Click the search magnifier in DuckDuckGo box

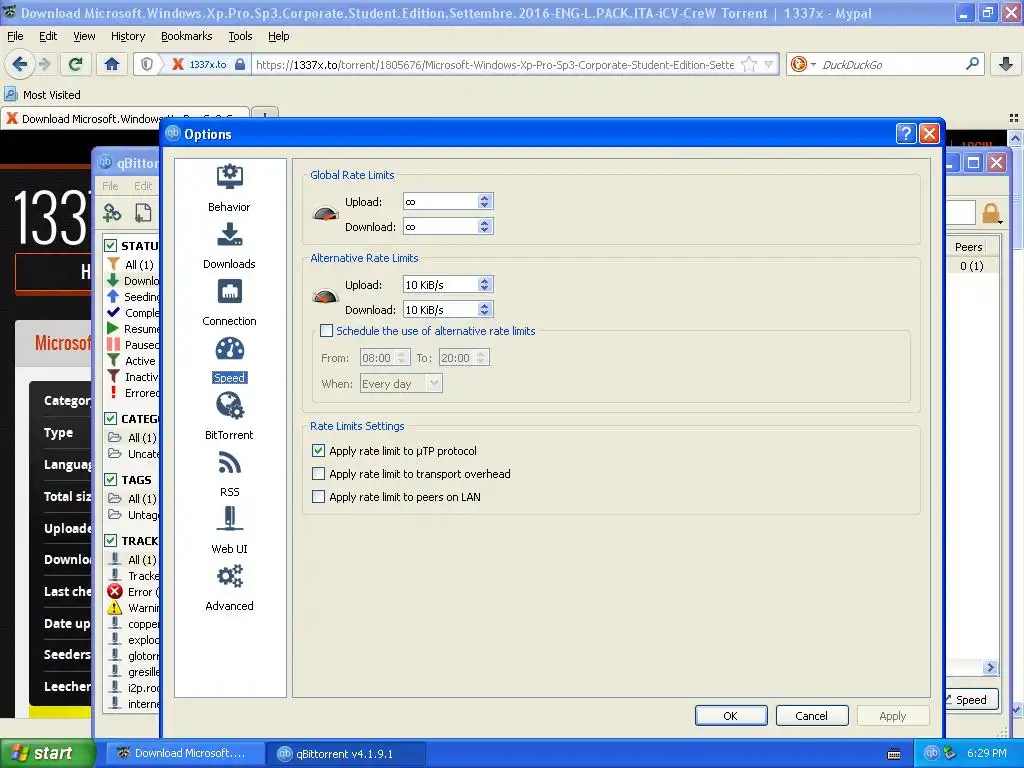tap(972, 64)
